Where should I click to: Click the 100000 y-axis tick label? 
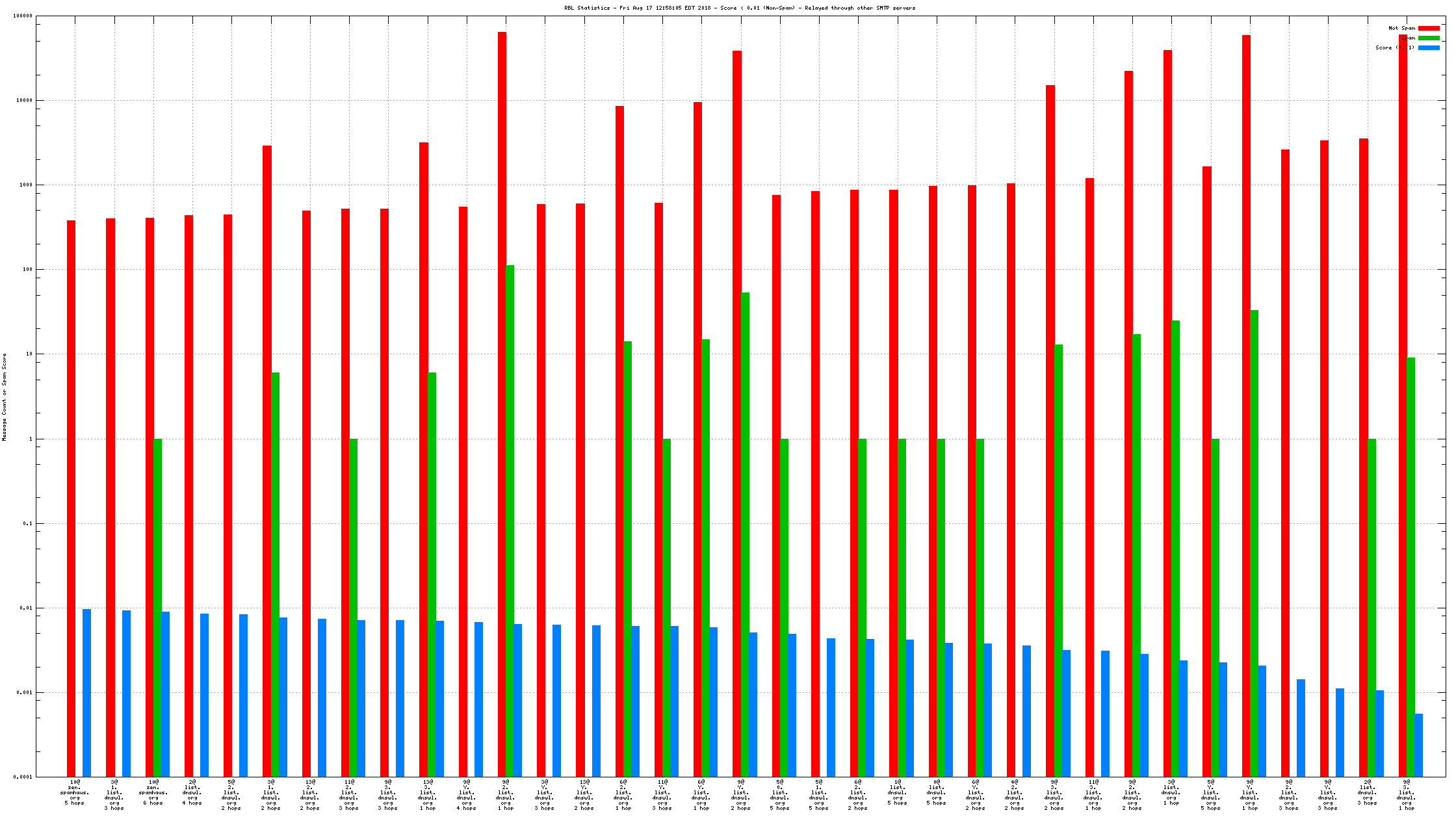23,16
